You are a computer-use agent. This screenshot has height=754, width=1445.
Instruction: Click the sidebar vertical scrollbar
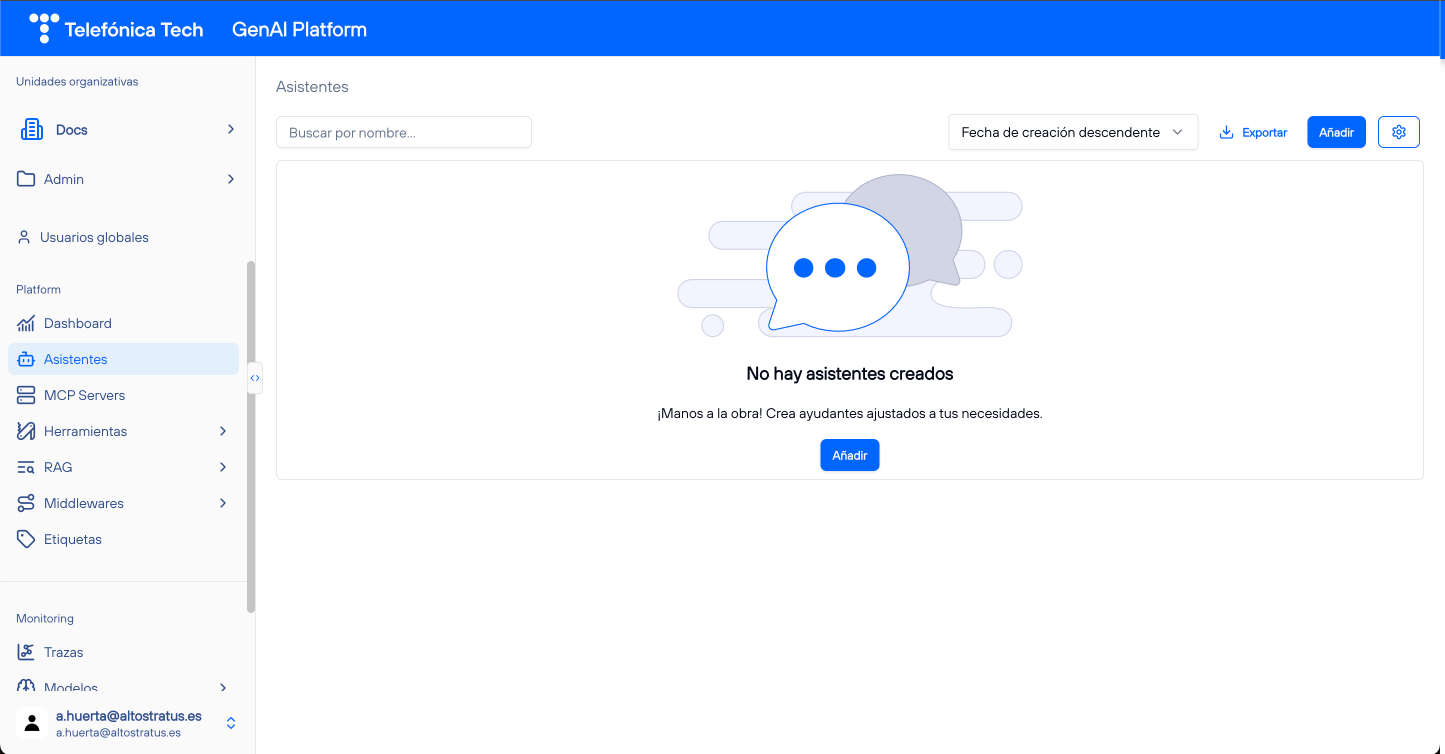[x=251, y=436]
